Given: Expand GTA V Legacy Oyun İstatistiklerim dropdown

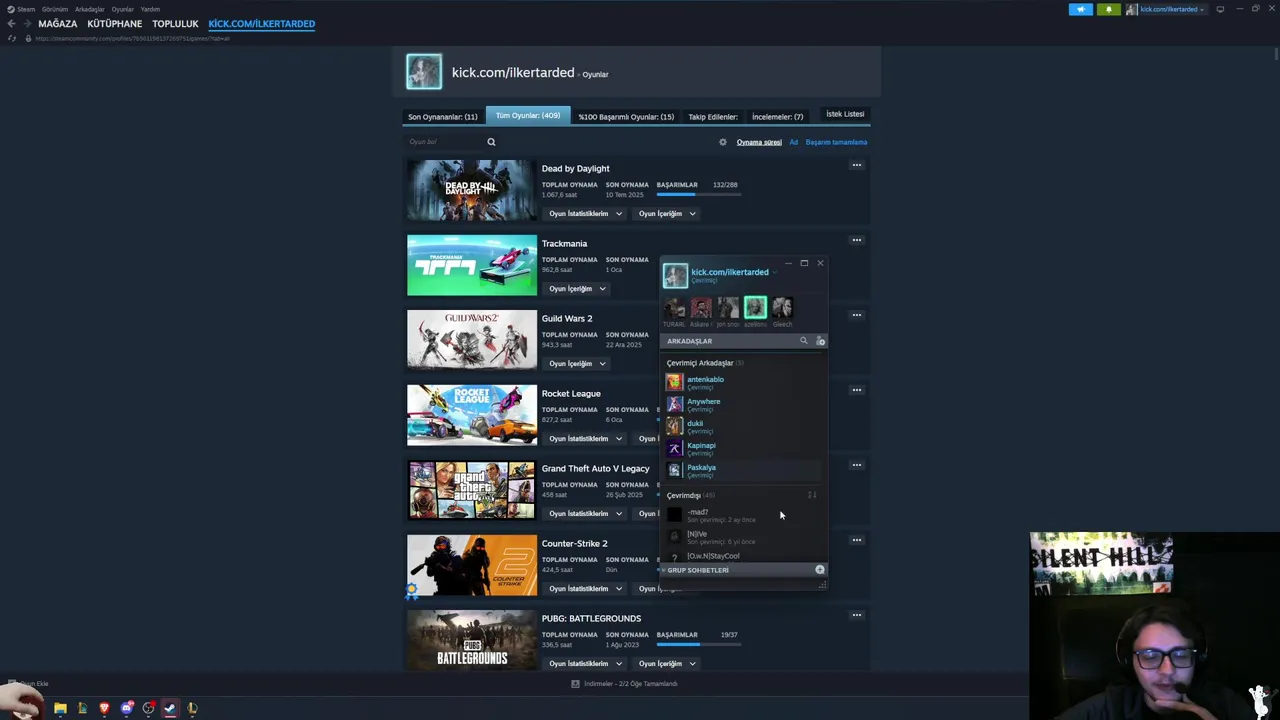Looking at the screenshot, I should coord(585,513).
